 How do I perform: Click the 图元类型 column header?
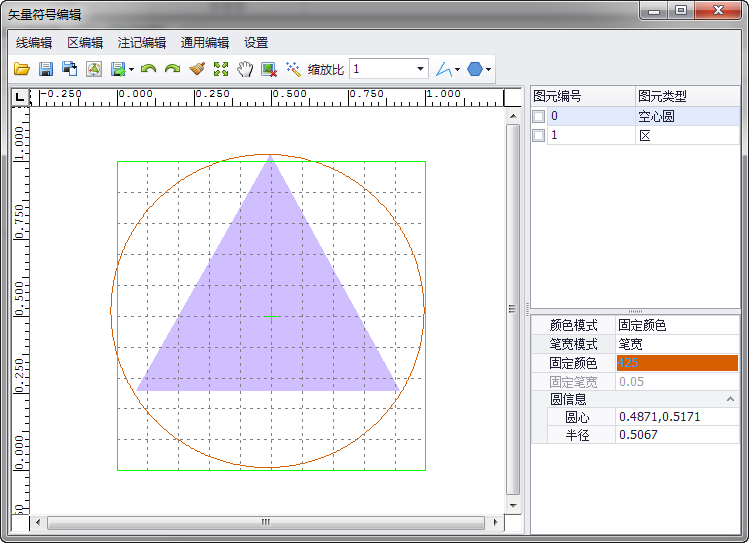[662, 96]
